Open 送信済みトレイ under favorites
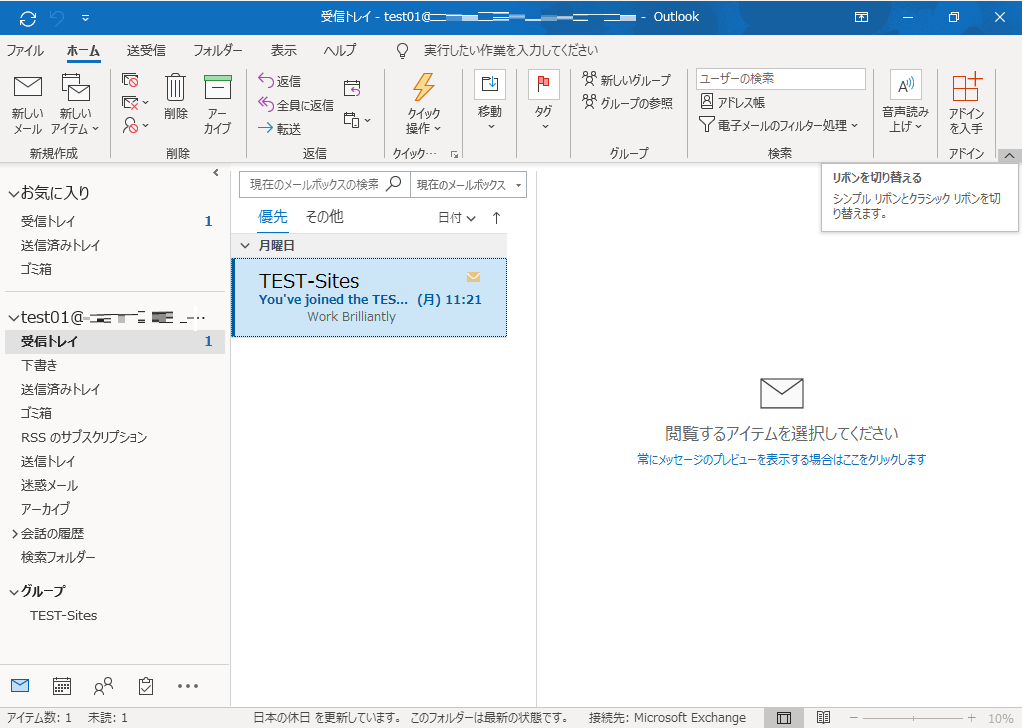 [x=115, y=245]
